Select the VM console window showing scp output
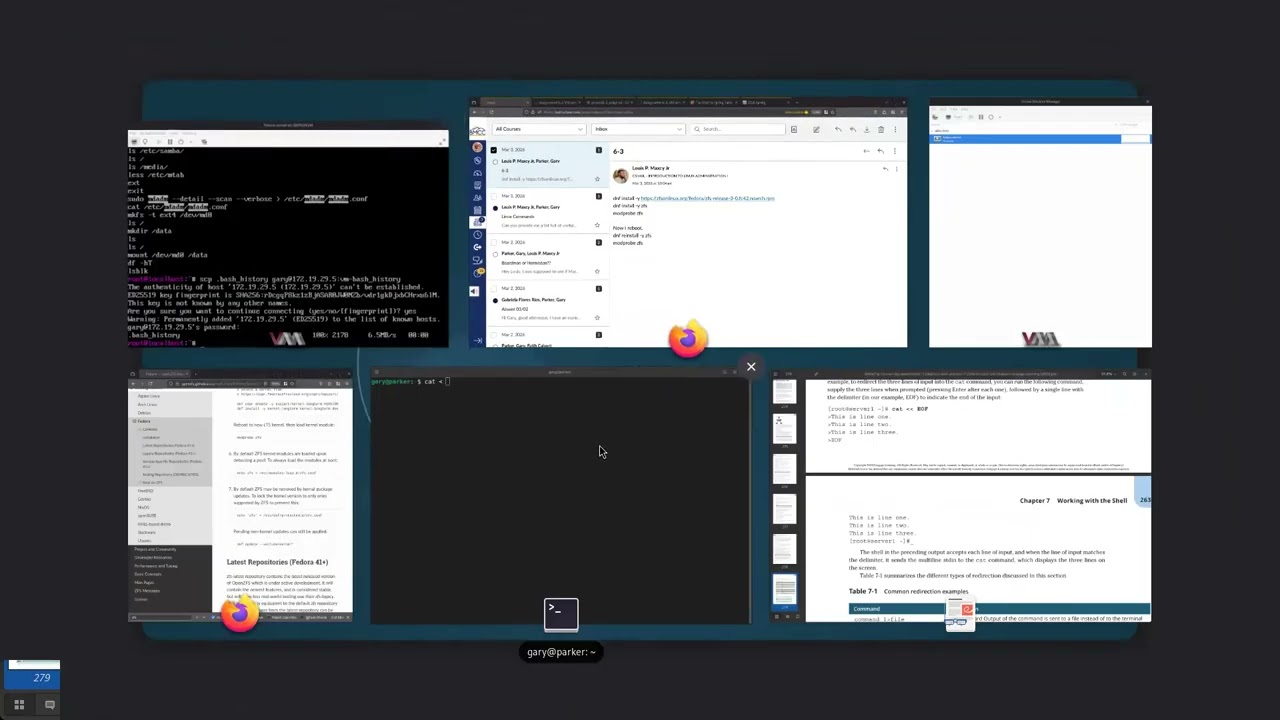 click(x=288, y=235)
